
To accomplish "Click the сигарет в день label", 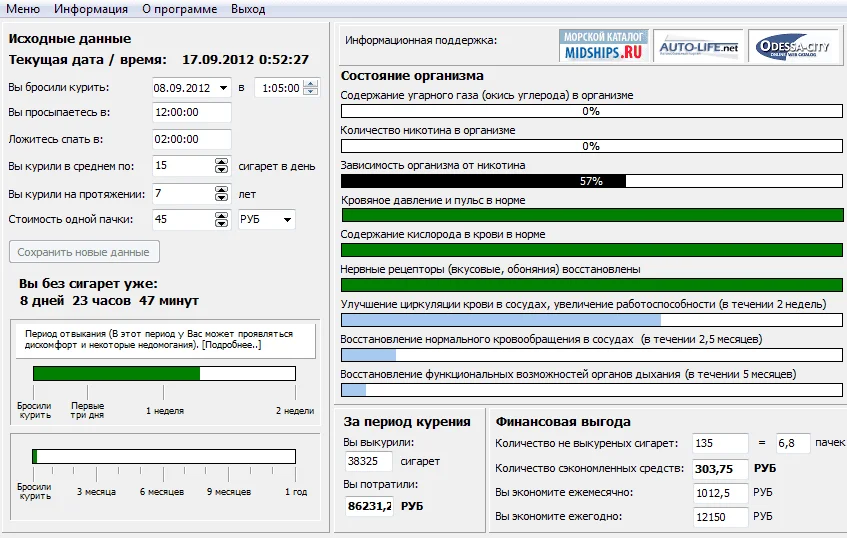I will coord(277,166).
